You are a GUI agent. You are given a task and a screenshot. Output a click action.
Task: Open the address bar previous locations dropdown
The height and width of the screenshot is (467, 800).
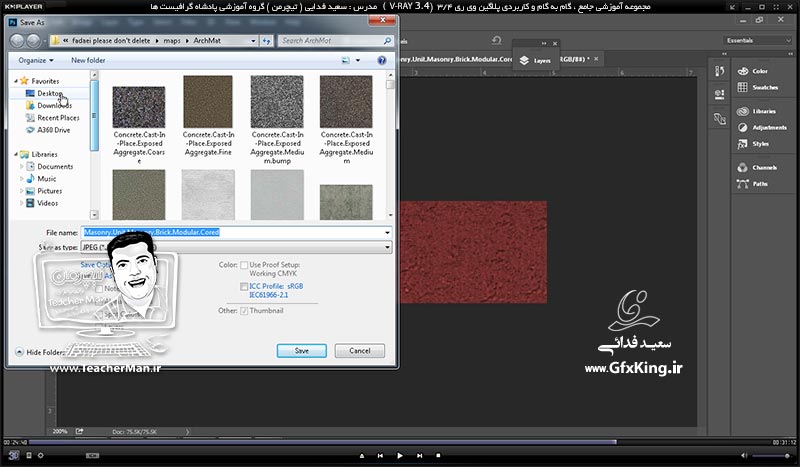[x=253, y=41]
